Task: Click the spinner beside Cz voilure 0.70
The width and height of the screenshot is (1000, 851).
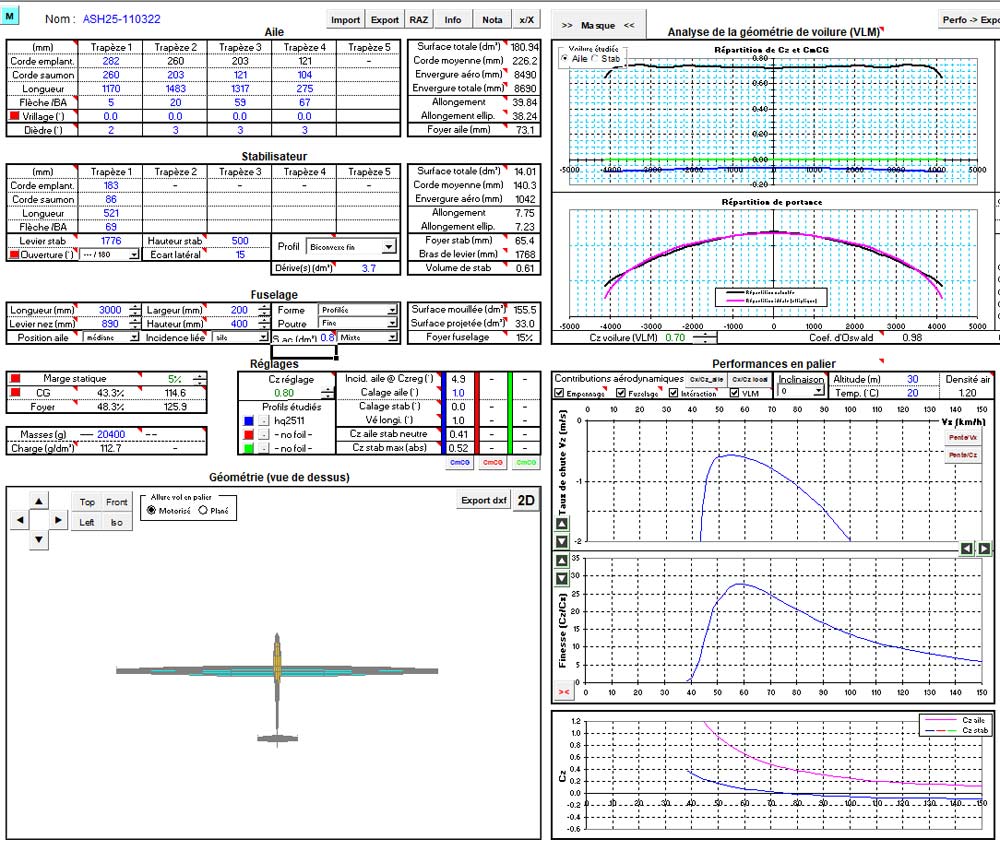Action: tap(705, 337)
